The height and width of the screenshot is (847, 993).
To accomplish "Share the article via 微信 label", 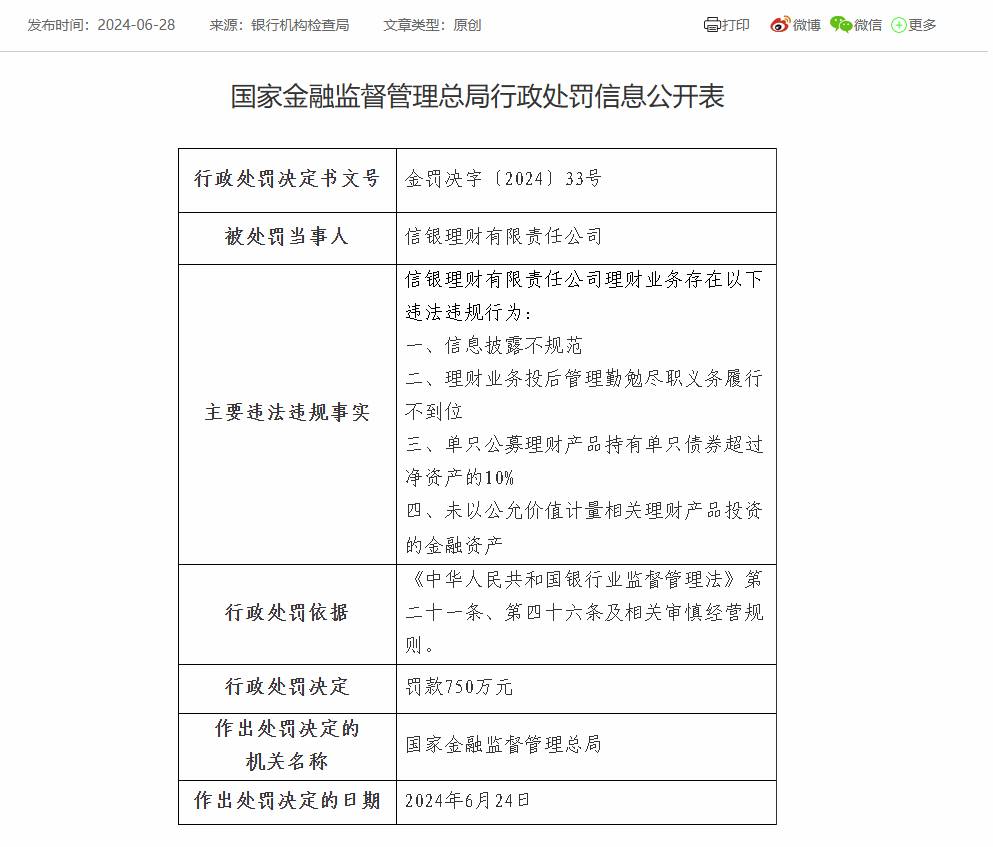I will tap(868, 25).
